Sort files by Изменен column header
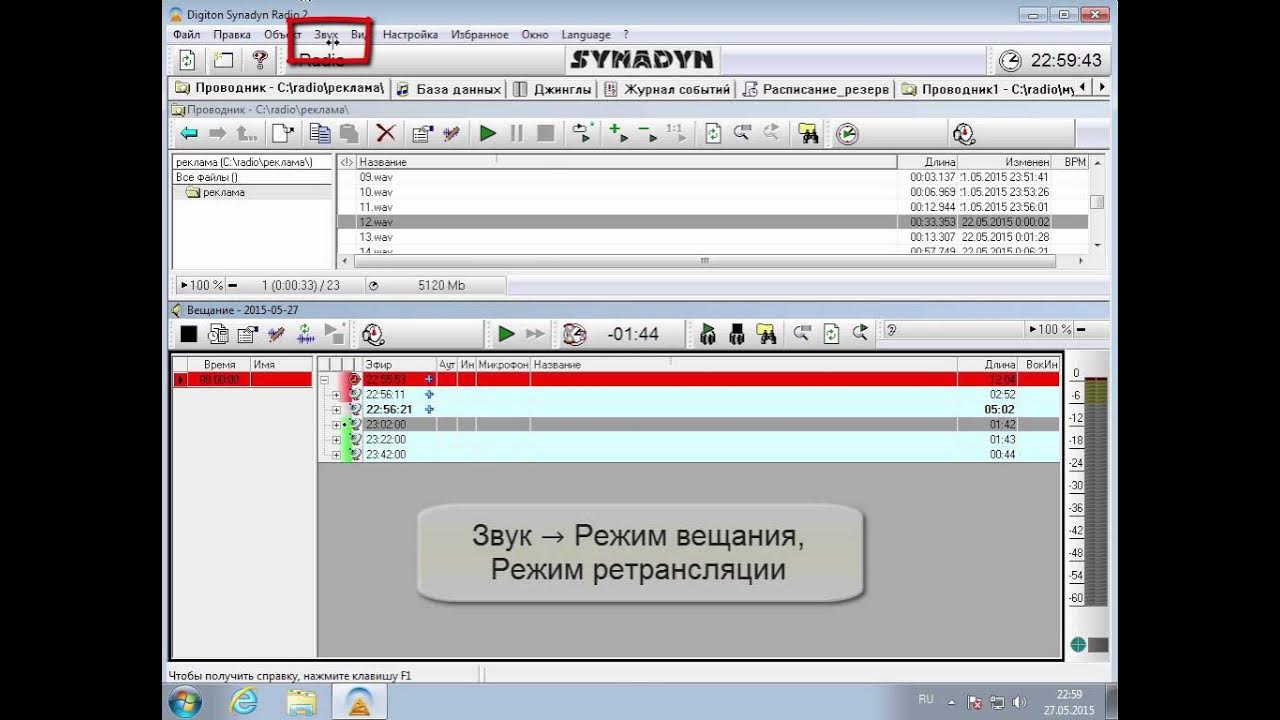 [1005, 162]
